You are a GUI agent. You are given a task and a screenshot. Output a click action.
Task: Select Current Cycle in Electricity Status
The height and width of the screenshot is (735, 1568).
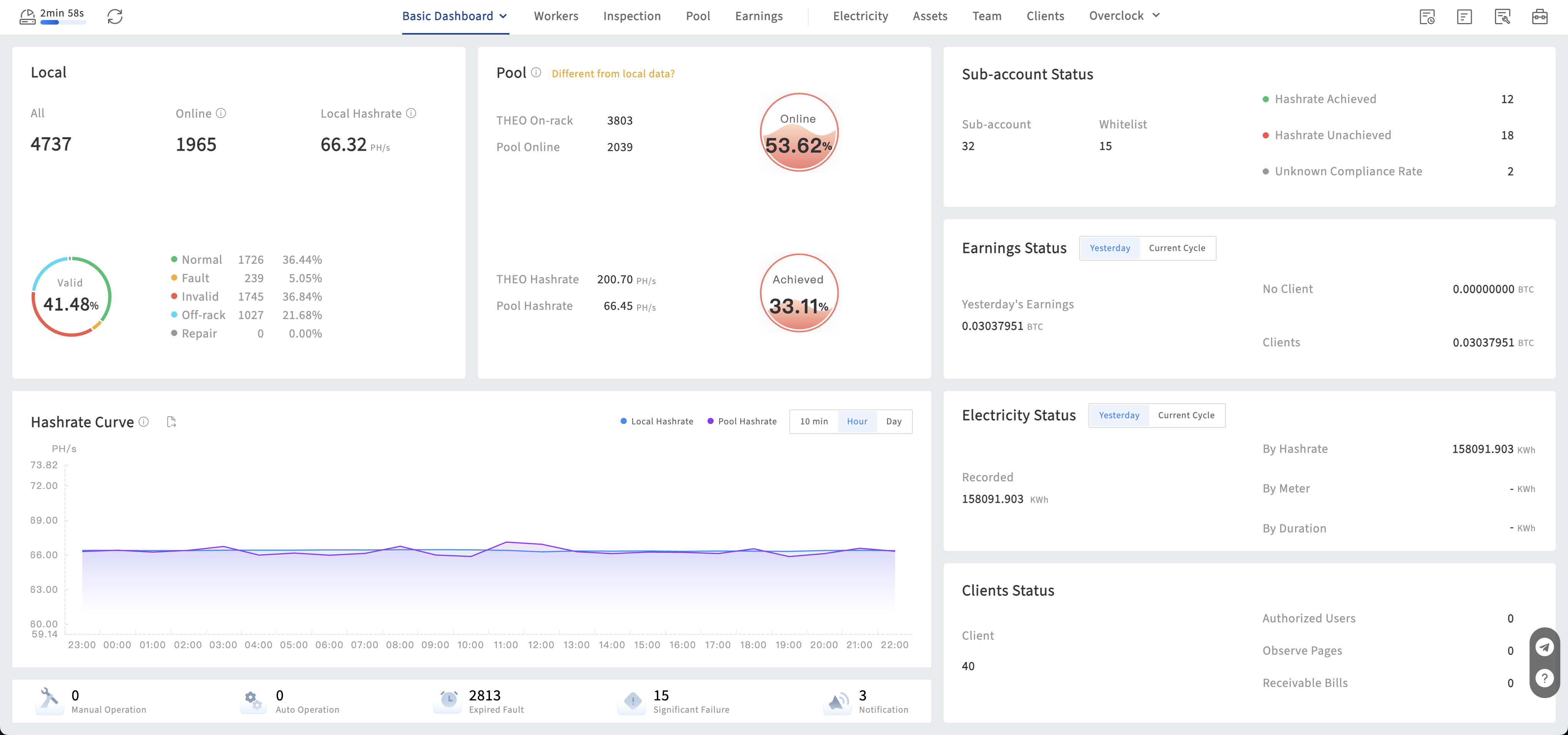(1186, 415)
